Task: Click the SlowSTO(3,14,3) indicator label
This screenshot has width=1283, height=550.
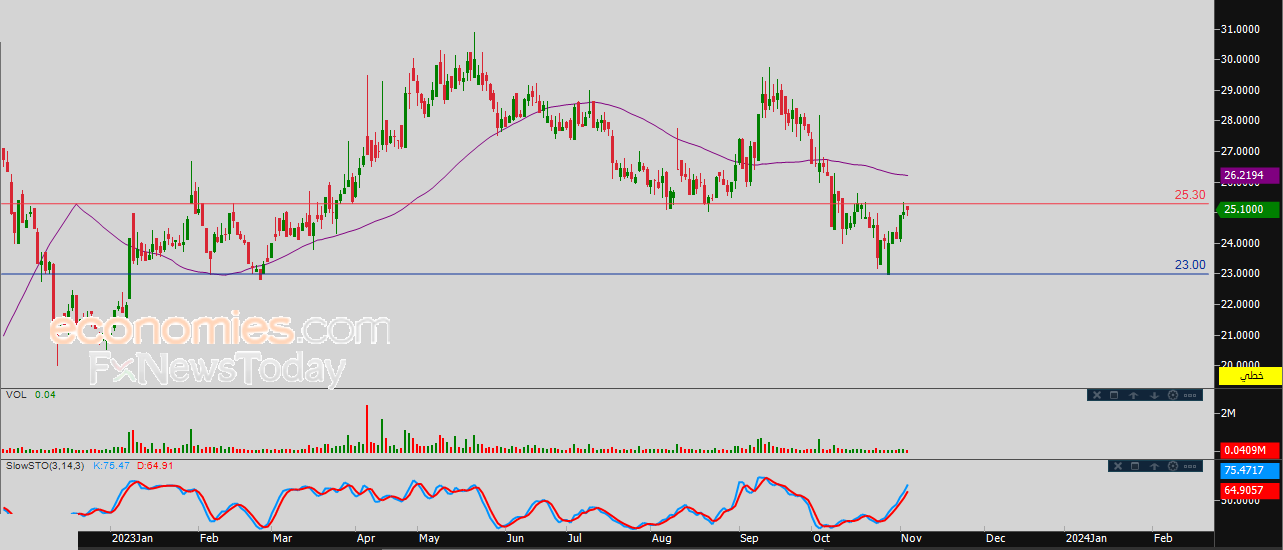Action: [x=46, y=466]
